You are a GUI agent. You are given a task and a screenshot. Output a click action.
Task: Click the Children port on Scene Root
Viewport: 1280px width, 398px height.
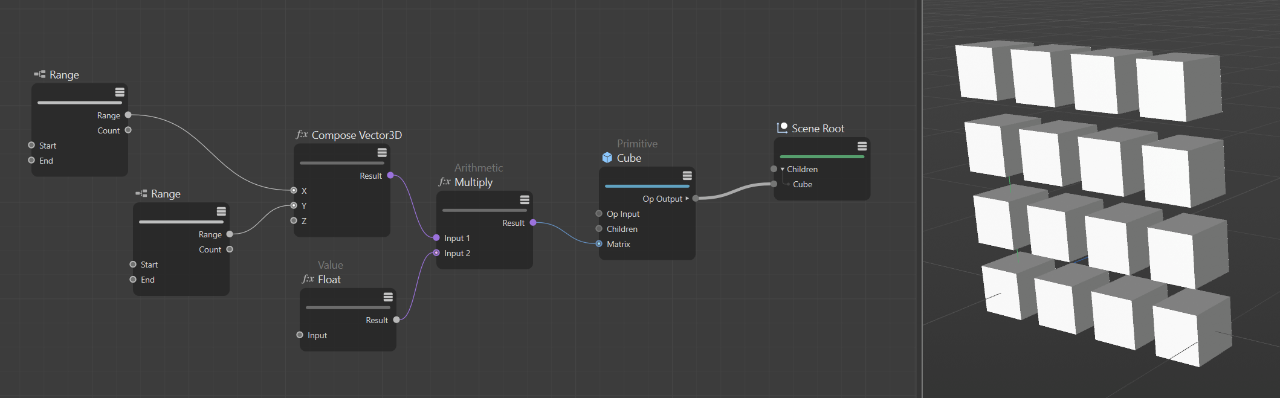click(x=774, y=169)
